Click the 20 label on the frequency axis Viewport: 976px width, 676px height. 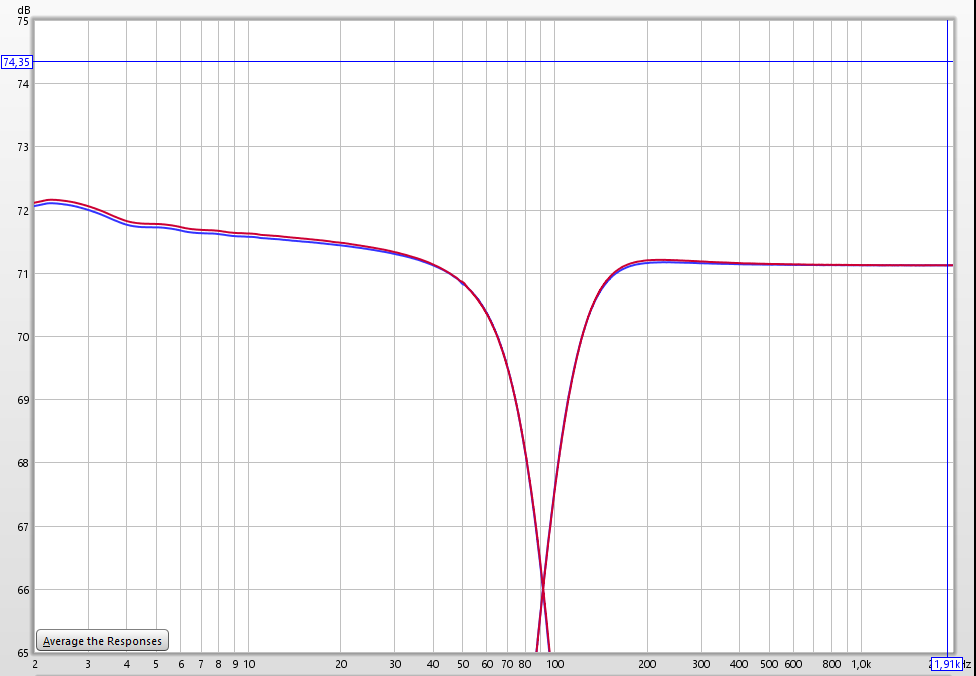coord(341,664)
